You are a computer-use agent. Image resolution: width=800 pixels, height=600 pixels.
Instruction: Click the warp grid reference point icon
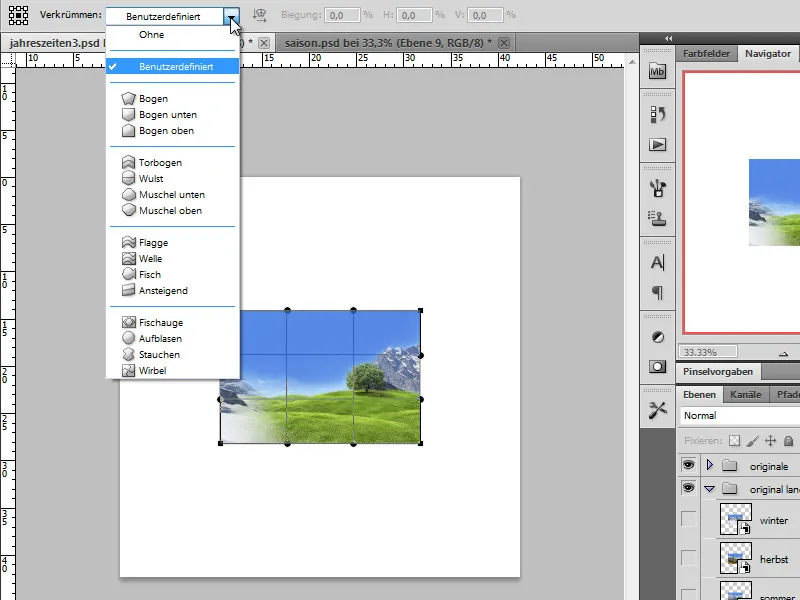[x=18, y=15]
